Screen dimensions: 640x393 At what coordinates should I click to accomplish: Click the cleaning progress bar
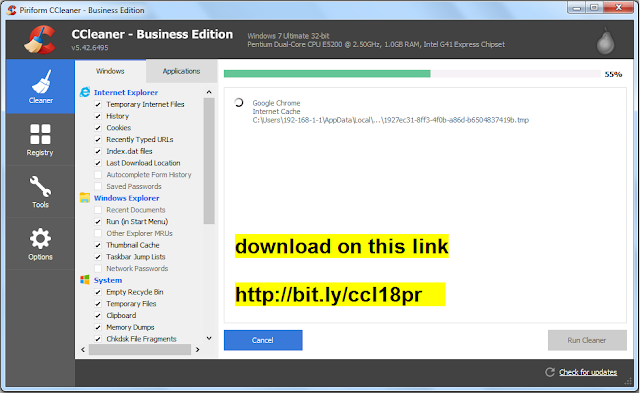[412, 74]
